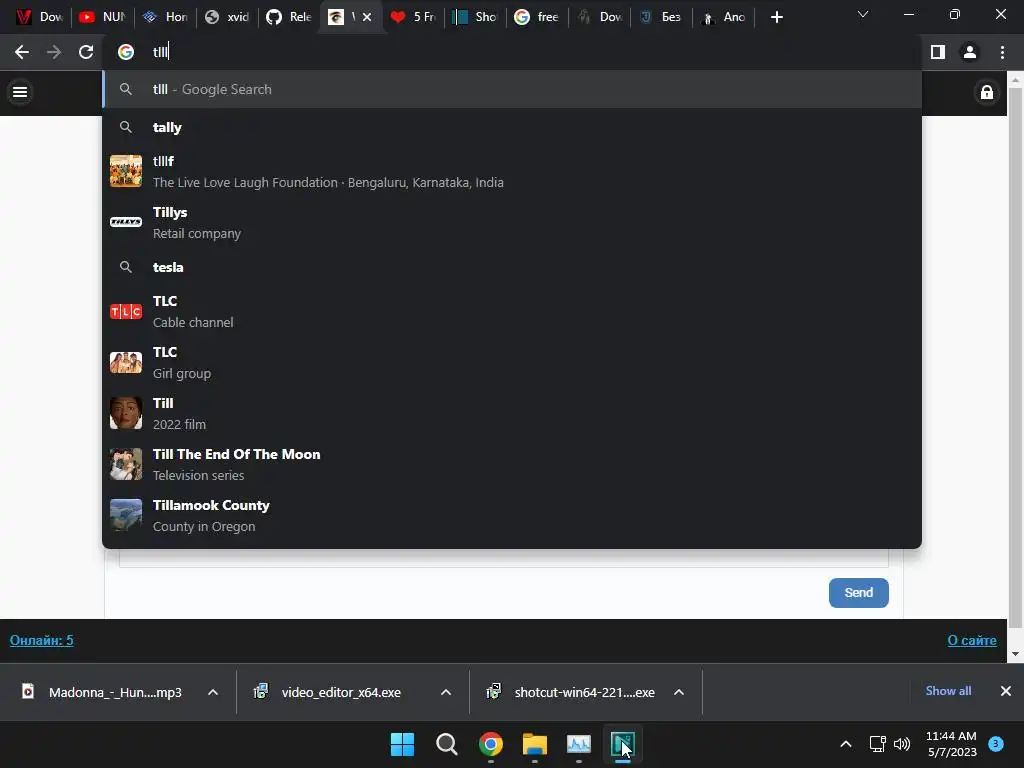1024x768 pixels.
Task: Open the browser side panel icon
Action: (938, 52)
